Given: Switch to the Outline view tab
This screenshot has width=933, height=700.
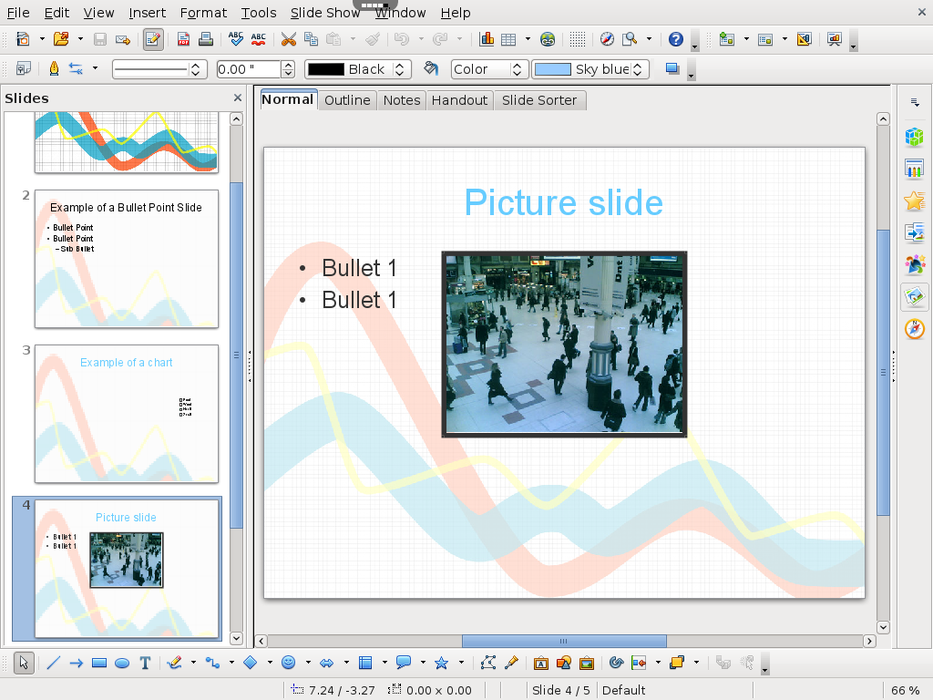Looking at the screenshot, I should 347,100.
